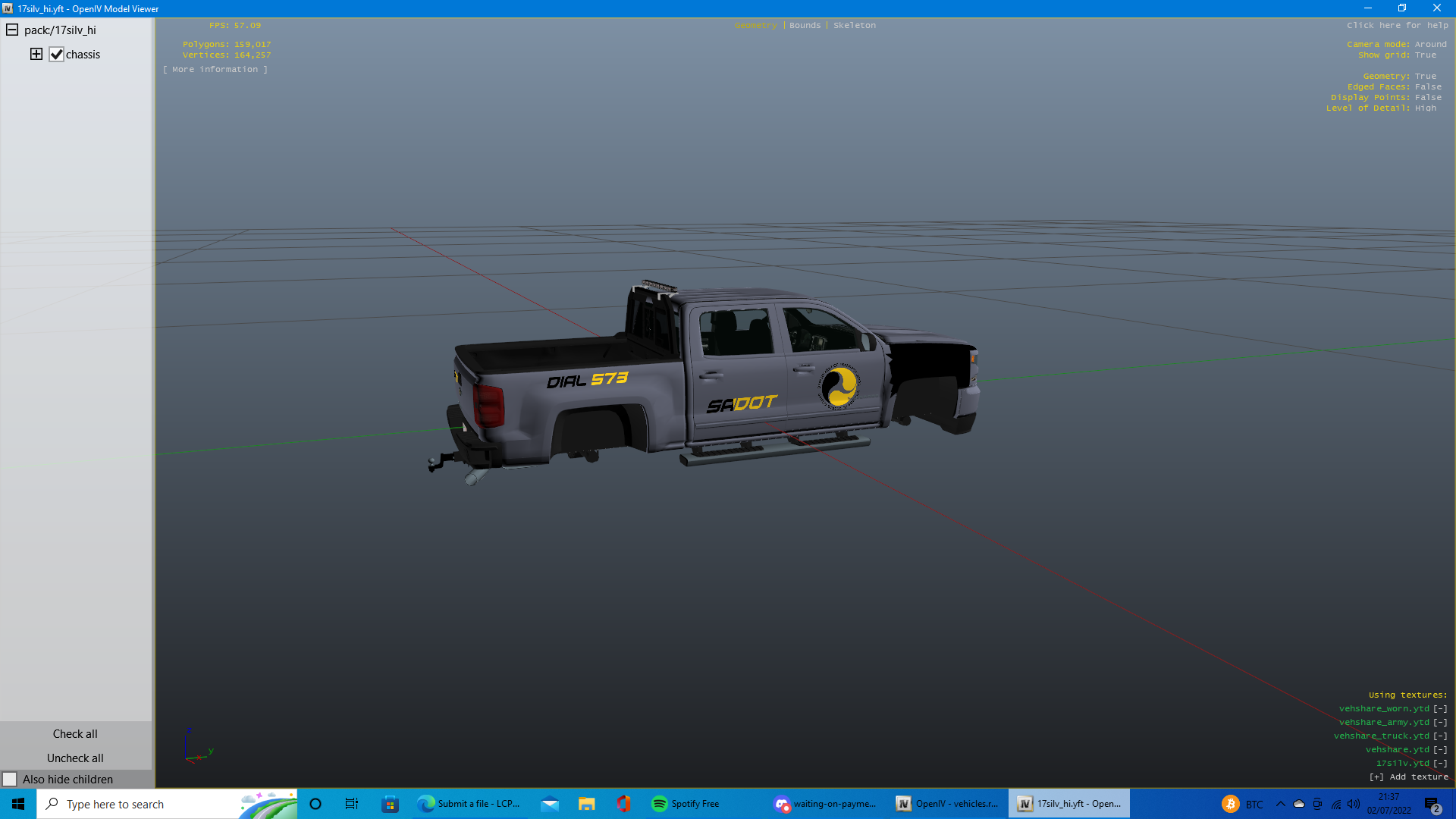Open Click here for help
The height and width of the screenshot is (819, 1456).
1397,25
